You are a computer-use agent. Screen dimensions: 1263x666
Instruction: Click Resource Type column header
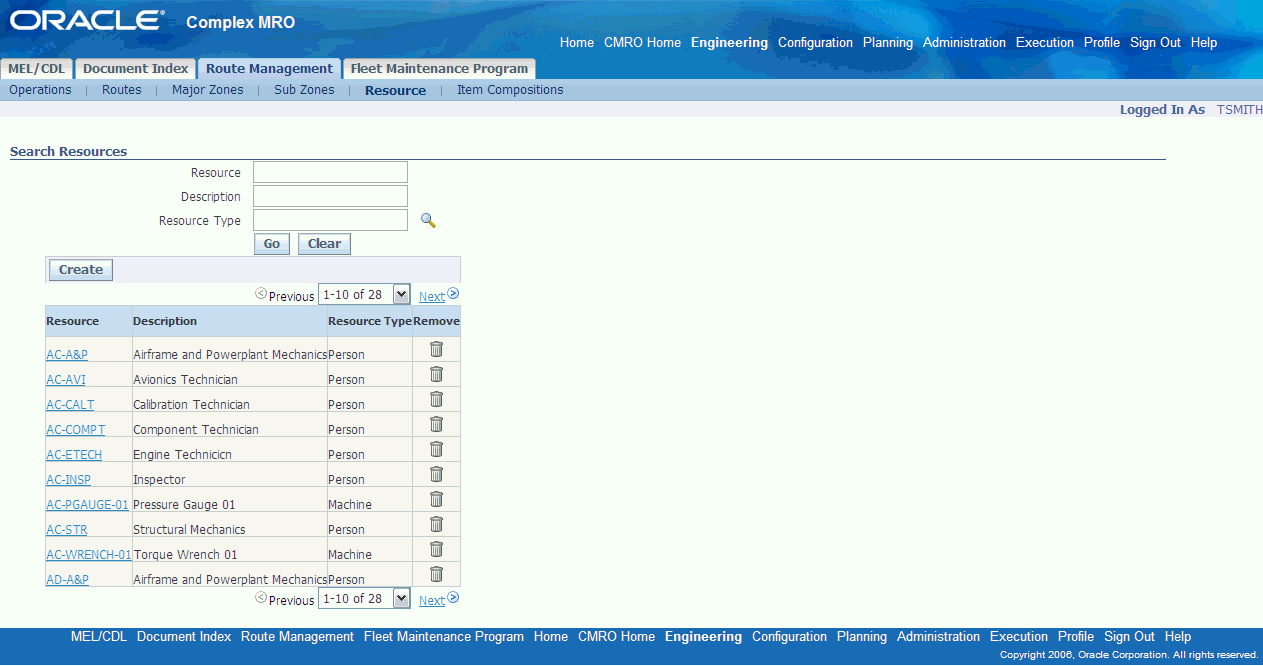coord(370,321)
